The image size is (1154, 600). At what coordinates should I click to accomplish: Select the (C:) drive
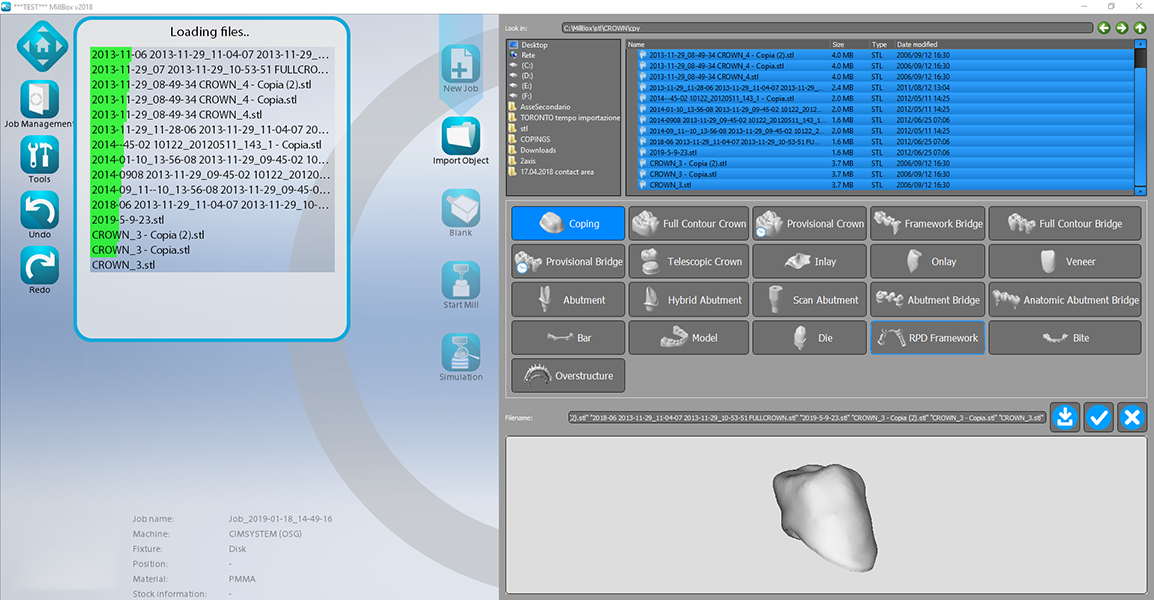pyautogui.click(x=526, y=66)
